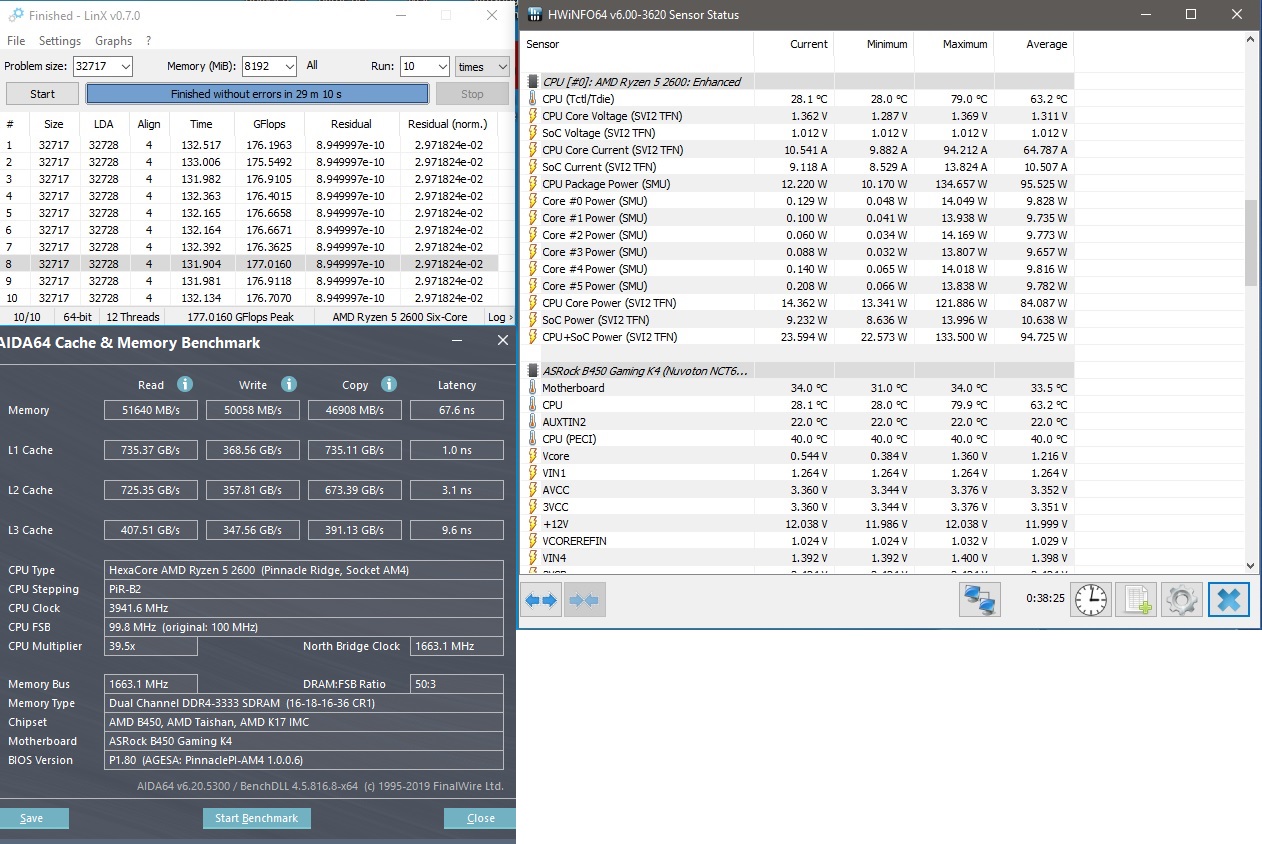
Task: Select LinX result row 8
Action: click(x=250, y=264)
